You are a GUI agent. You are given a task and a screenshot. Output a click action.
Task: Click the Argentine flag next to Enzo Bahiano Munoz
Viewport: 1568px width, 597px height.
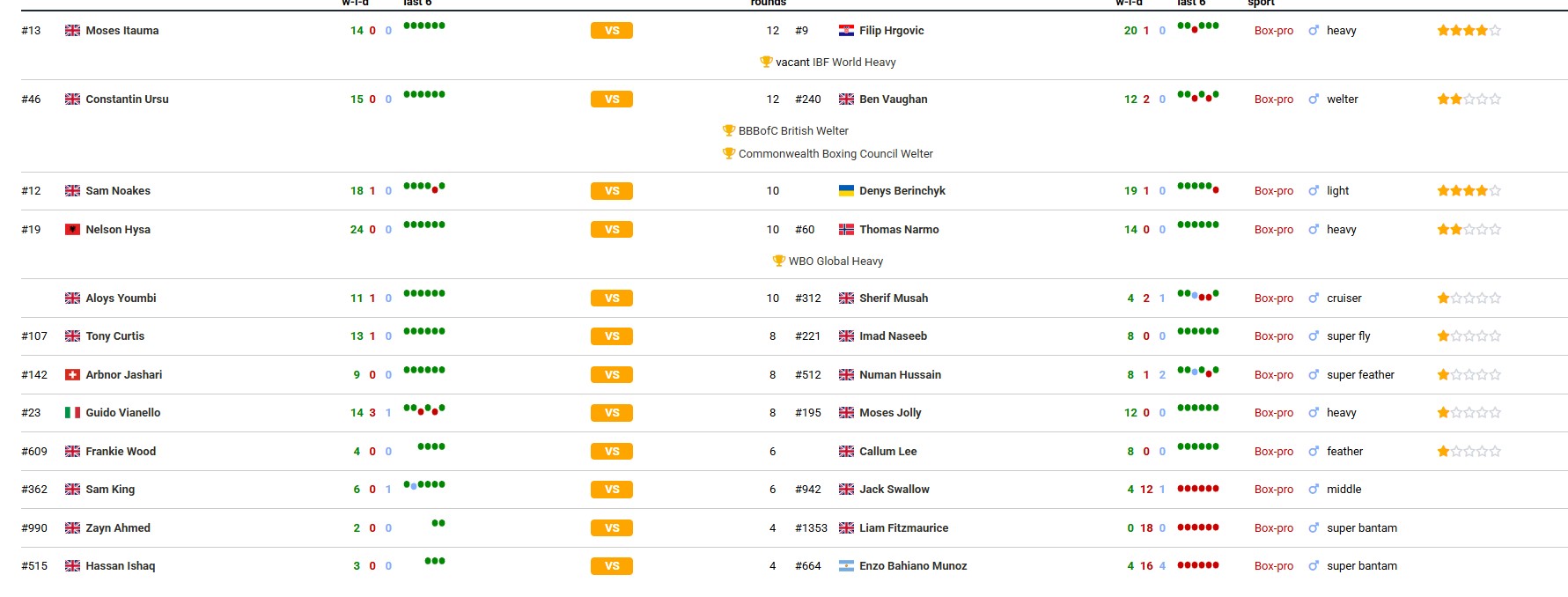(x=846, y=566)
